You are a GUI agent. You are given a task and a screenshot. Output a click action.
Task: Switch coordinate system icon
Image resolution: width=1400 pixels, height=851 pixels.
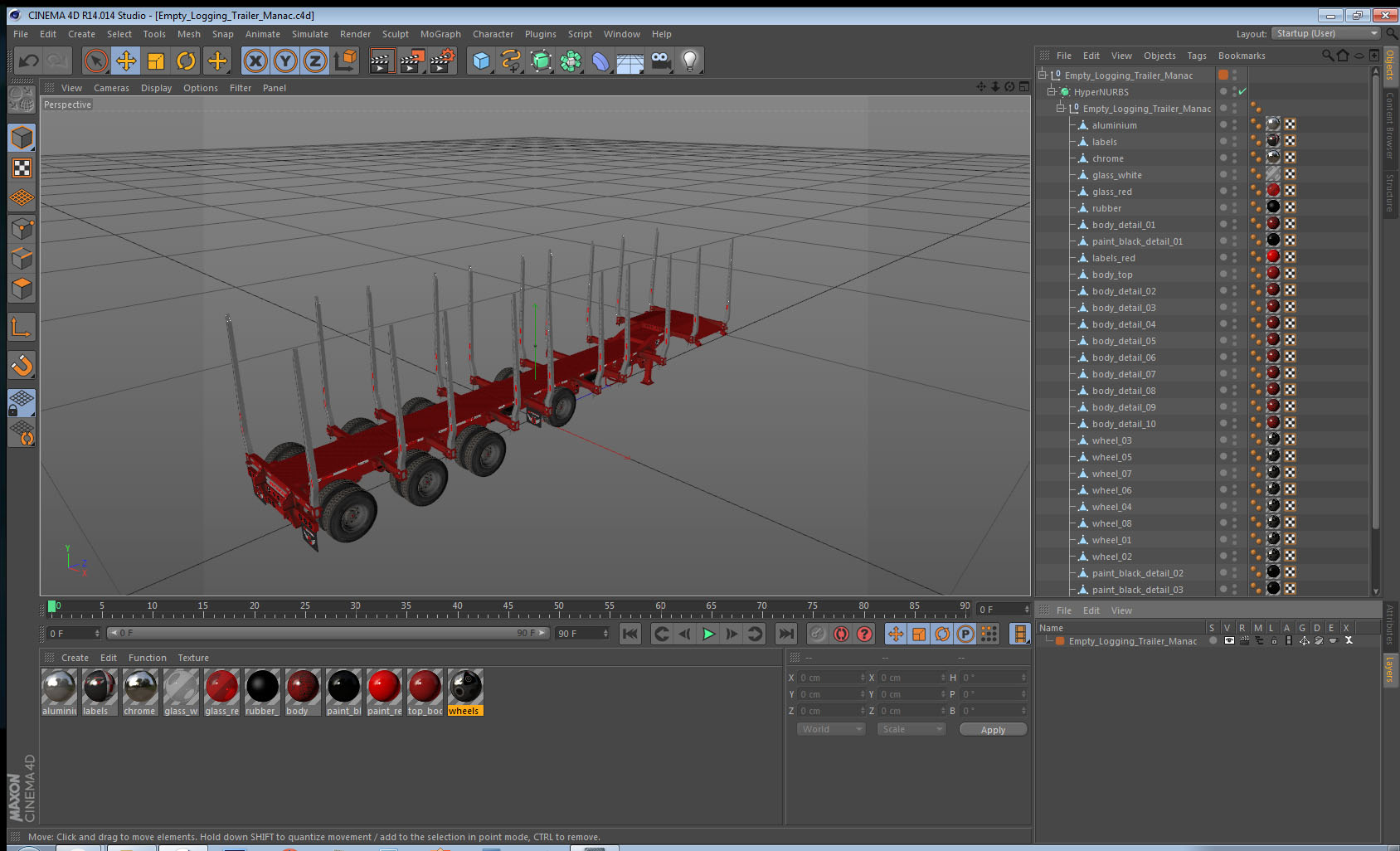345,61
